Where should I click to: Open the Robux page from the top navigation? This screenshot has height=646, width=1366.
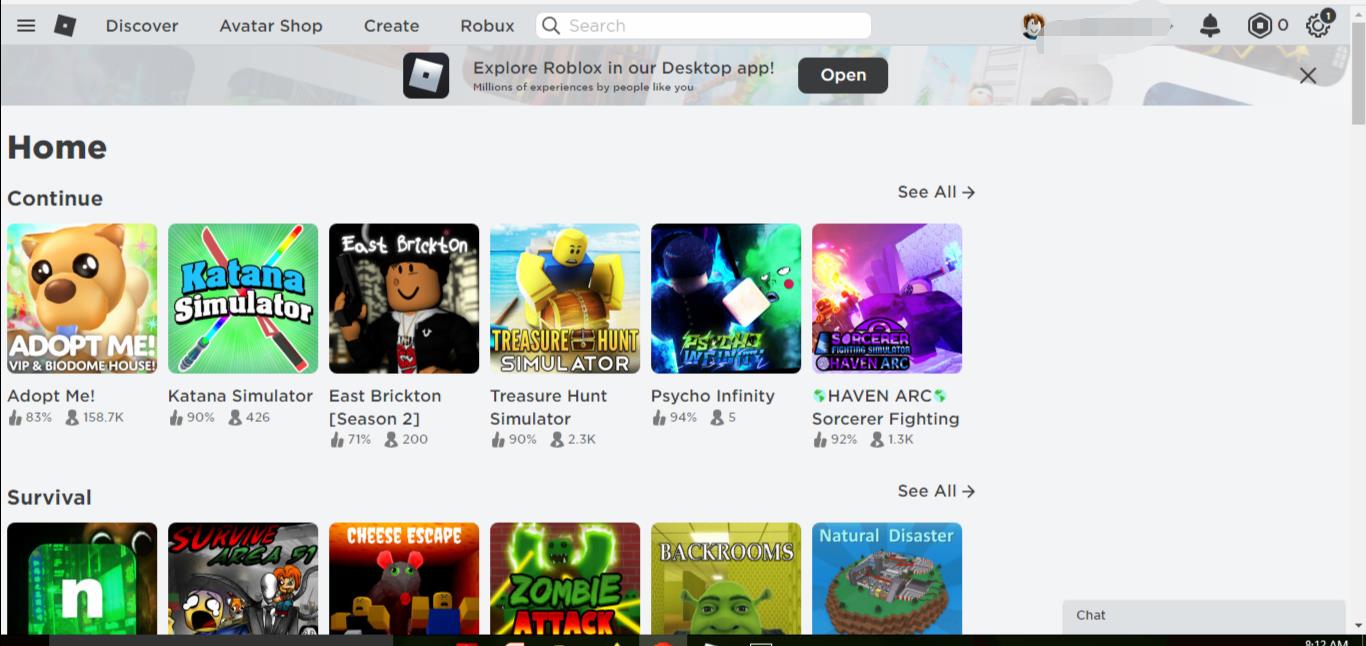tap(487, 26)
